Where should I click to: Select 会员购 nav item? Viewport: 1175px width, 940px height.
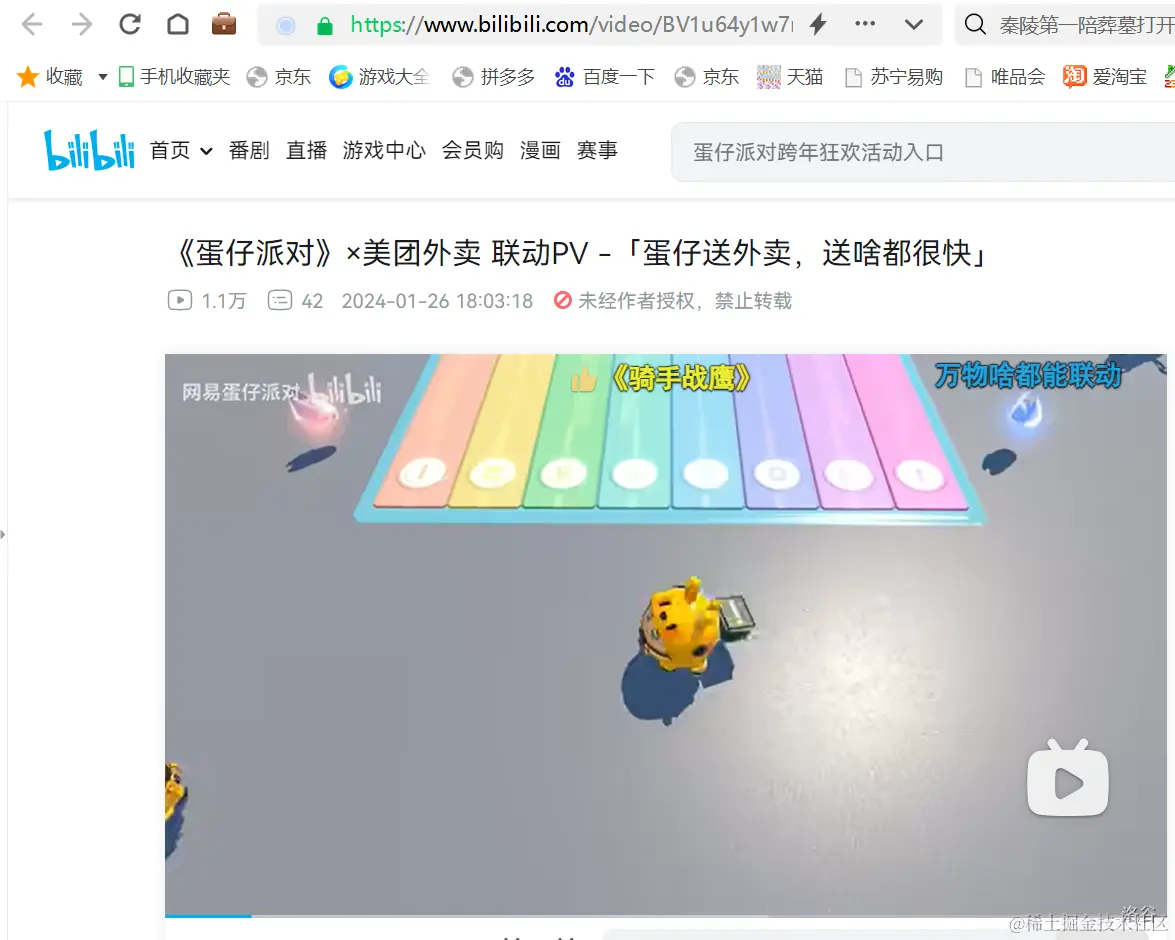tap(473, 151)
